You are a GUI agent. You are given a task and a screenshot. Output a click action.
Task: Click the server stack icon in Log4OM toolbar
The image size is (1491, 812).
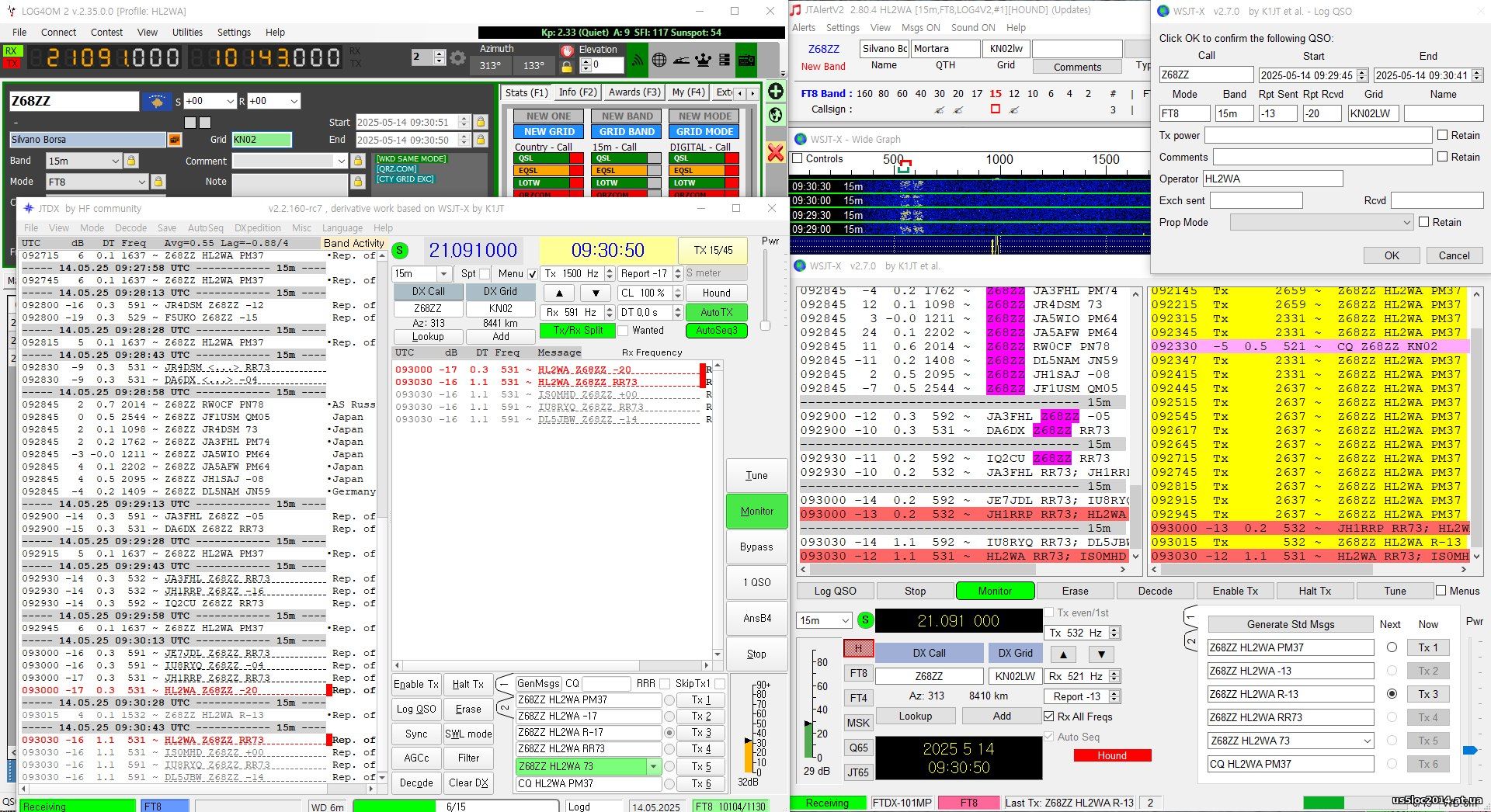725,59
